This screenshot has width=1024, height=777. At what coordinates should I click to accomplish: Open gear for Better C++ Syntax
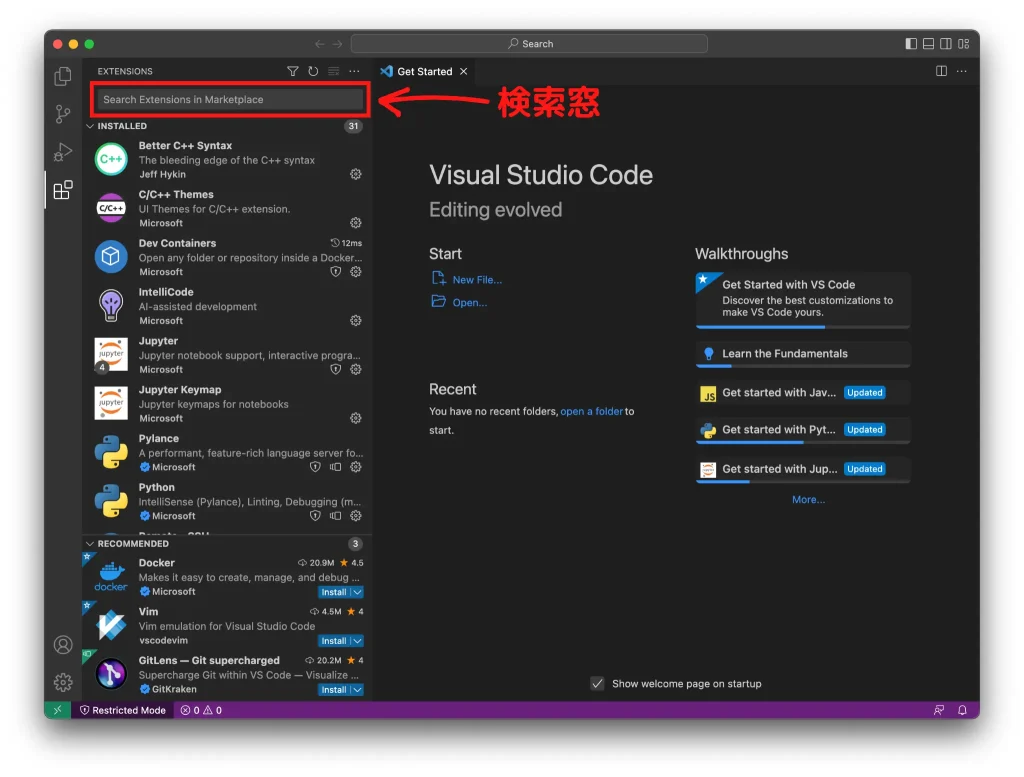[355, 174]
